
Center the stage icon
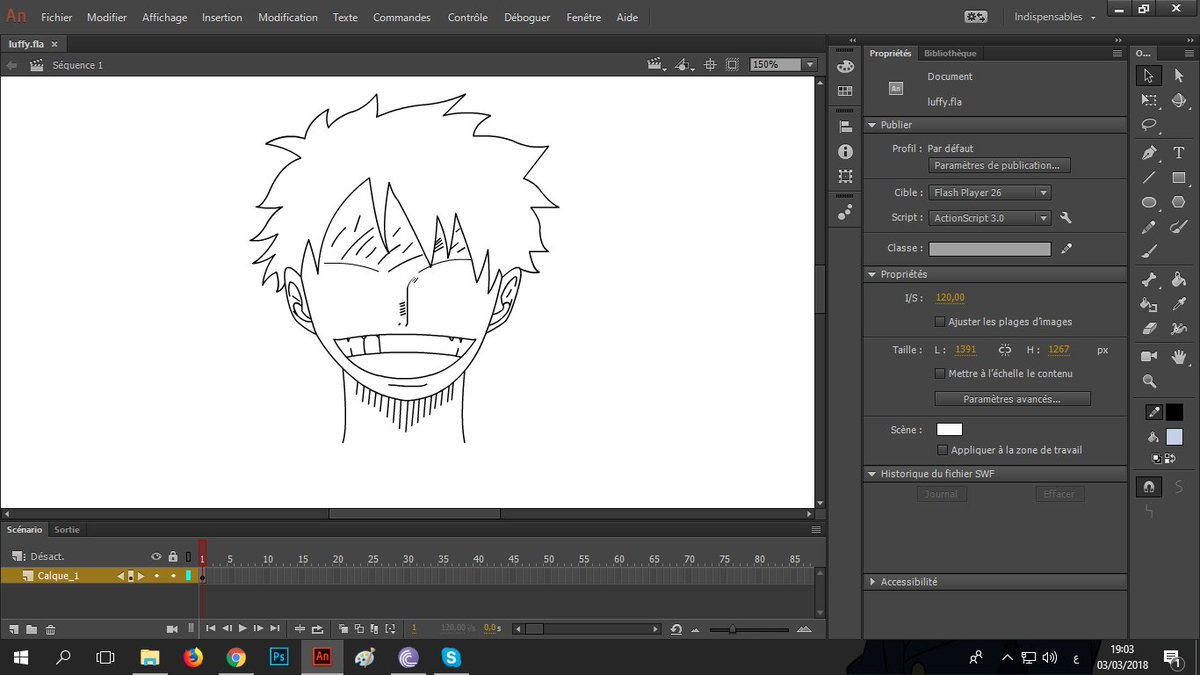710,64
